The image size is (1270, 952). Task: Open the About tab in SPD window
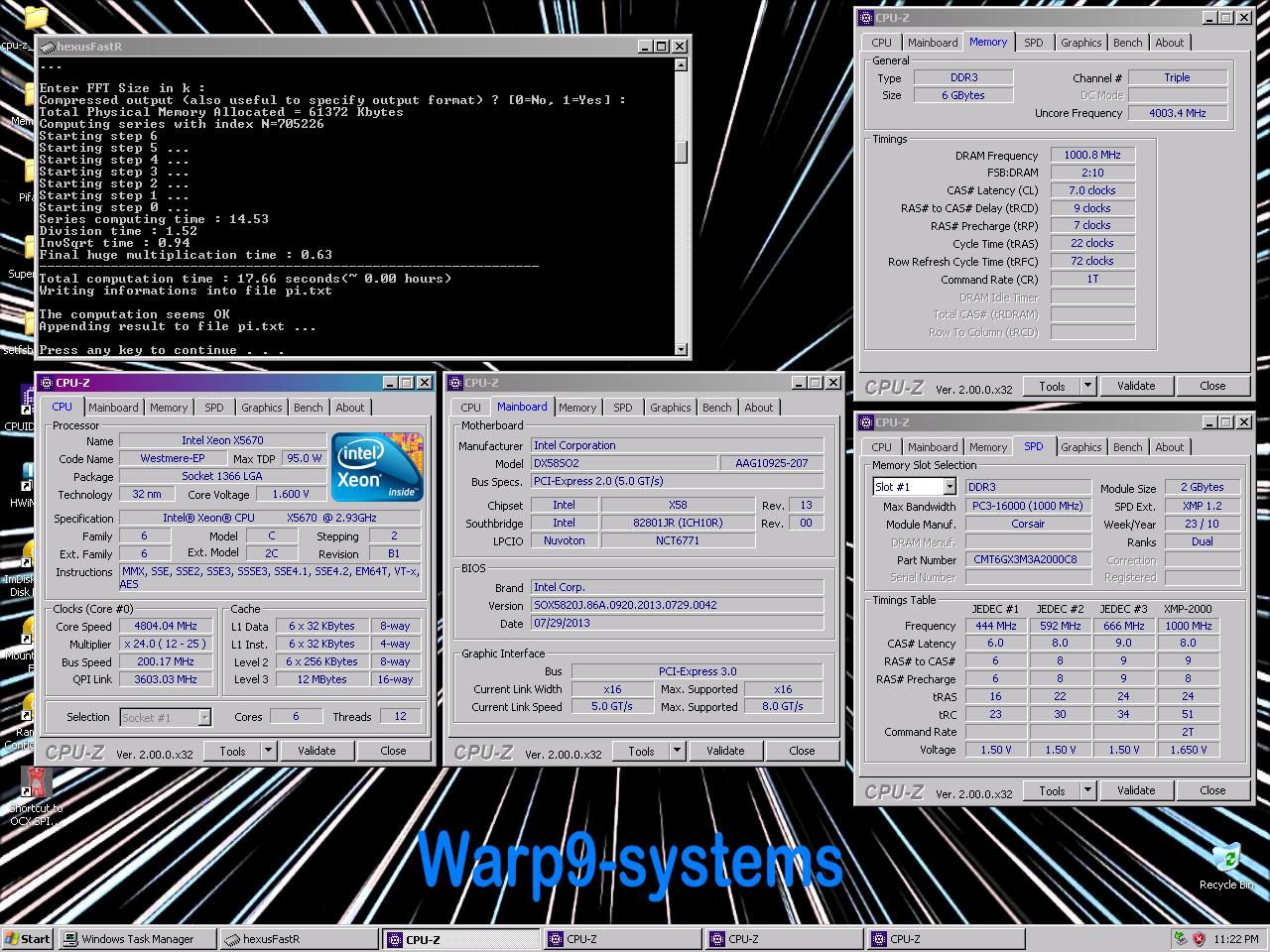point(1169,447)
